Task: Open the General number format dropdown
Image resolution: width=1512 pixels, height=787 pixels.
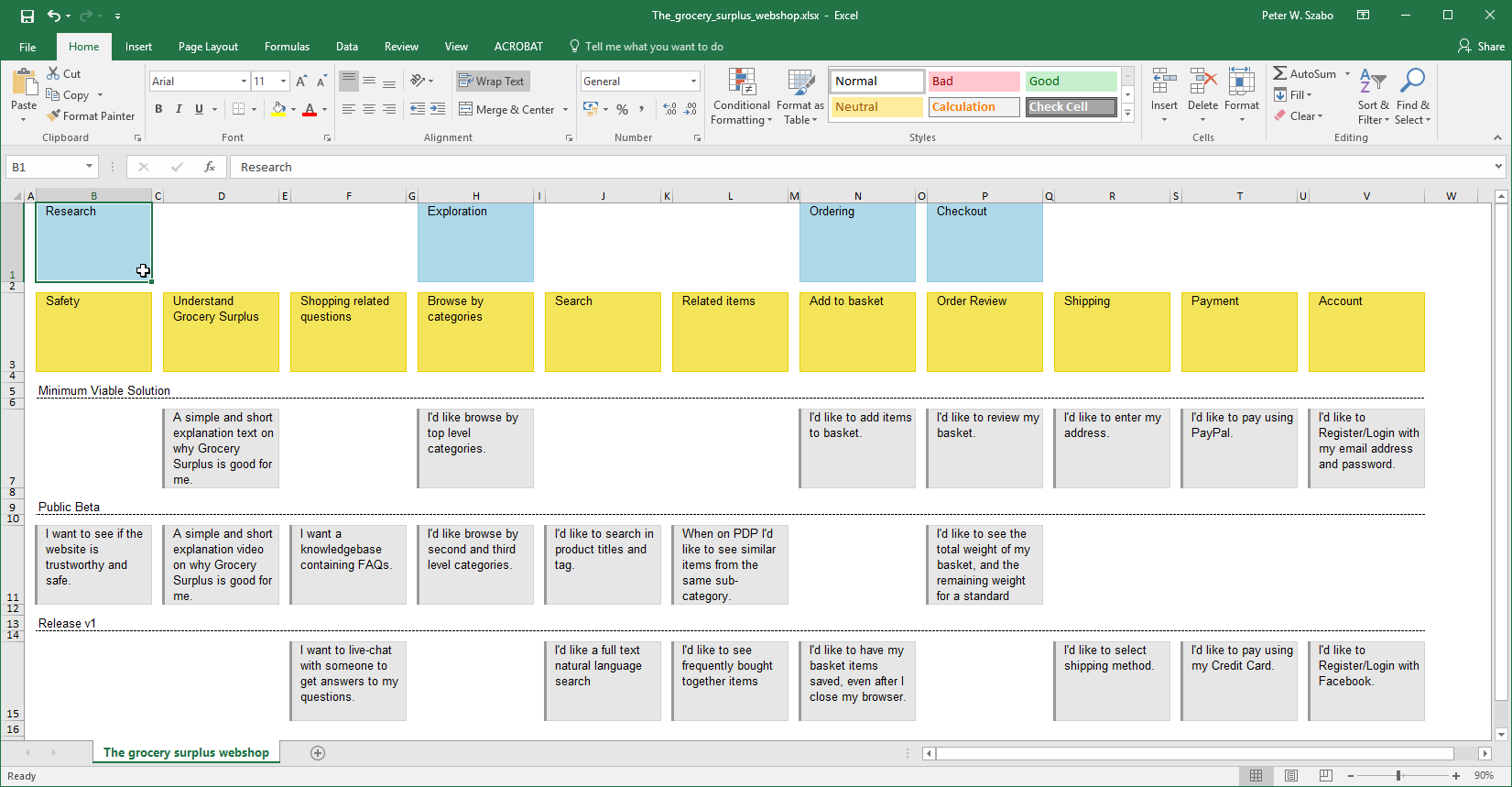Action: coord(693,82)
